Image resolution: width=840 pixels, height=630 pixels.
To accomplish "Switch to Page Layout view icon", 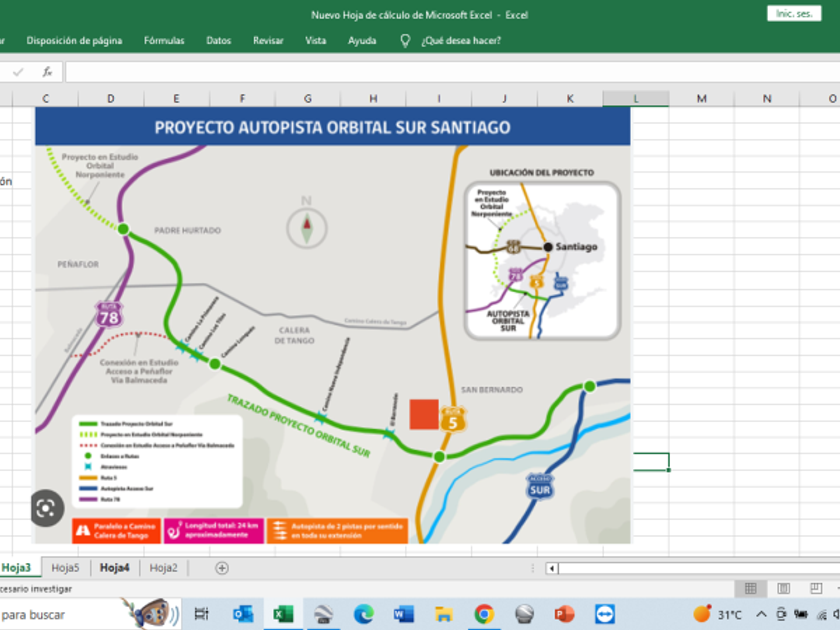I will point(784,589).
